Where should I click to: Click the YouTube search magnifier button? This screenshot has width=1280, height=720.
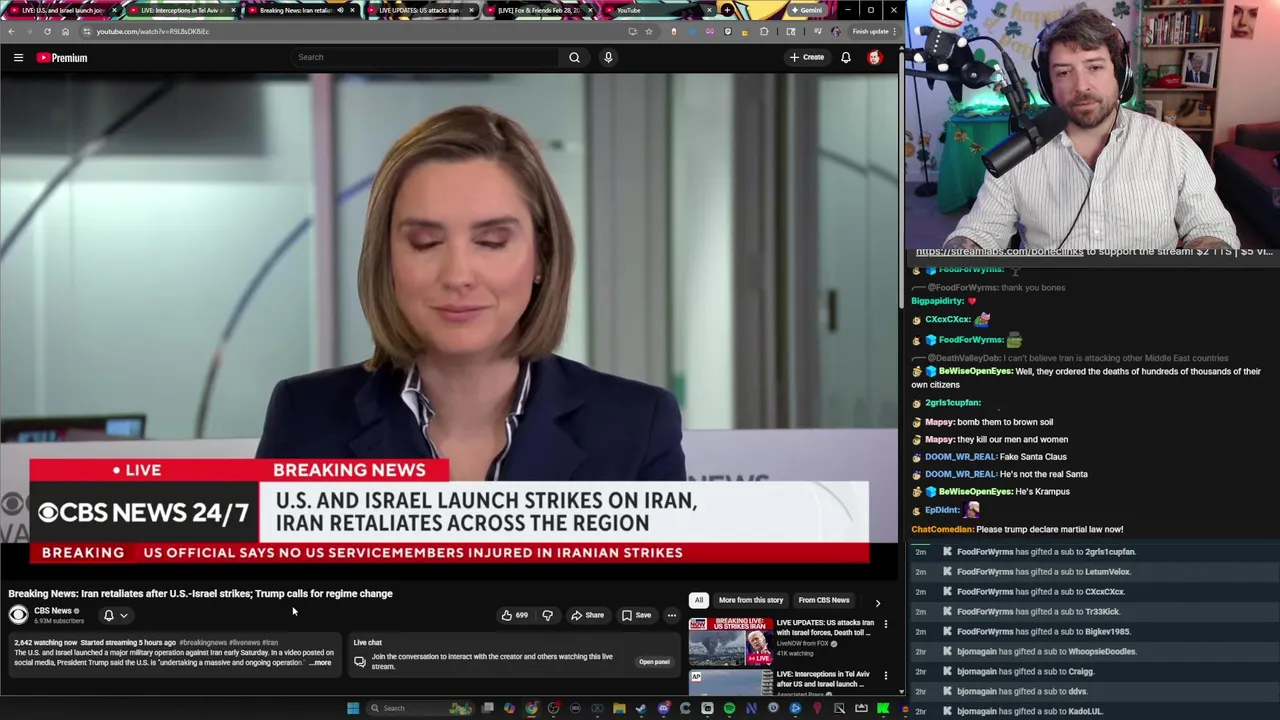pos(574,57)
